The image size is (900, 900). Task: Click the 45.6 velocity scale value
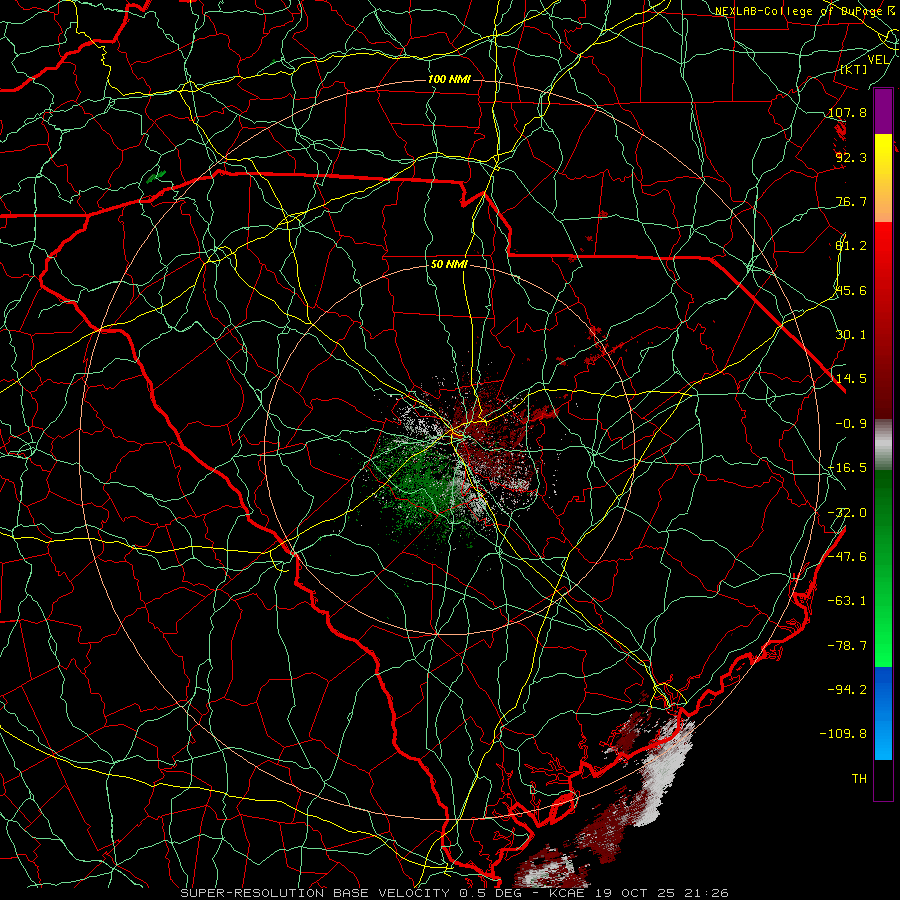point(851,290)
